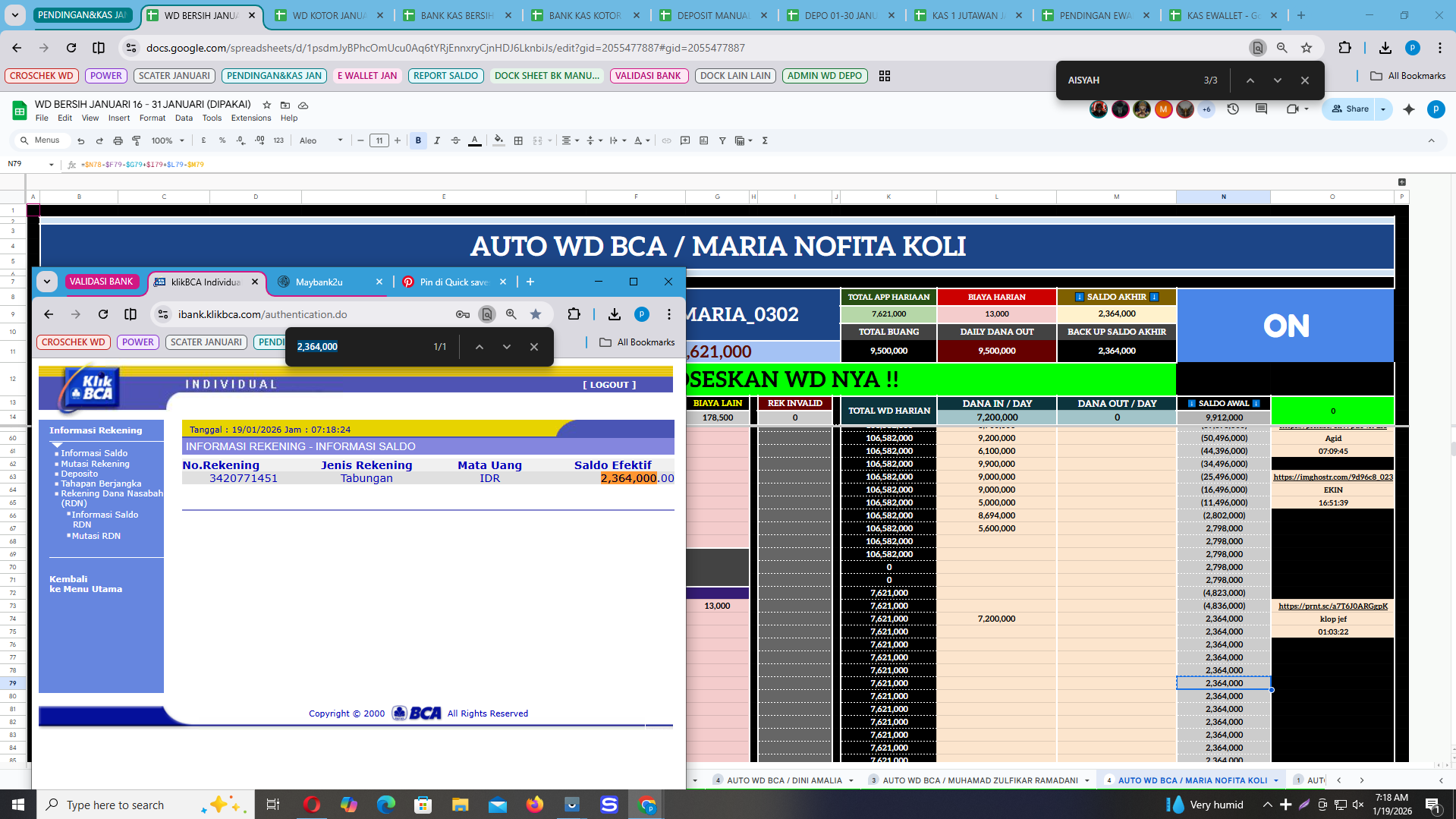The height and width of the screenshot is (819, 1456).
Task: Increase decimal places in the toolbar
Action: click(x=259, y=140)
